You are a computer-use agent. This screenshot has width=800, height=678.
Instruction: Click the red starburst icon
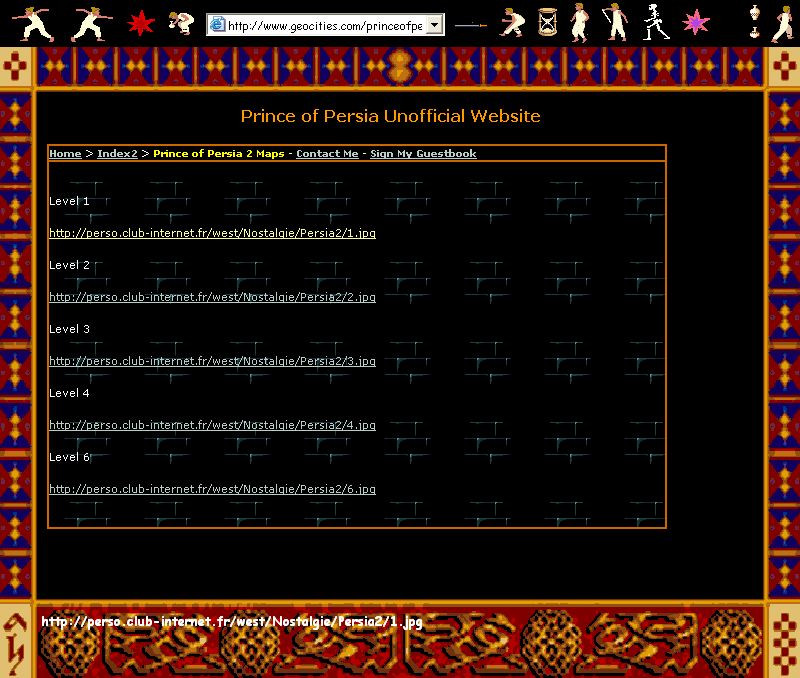tap(142, 23)
